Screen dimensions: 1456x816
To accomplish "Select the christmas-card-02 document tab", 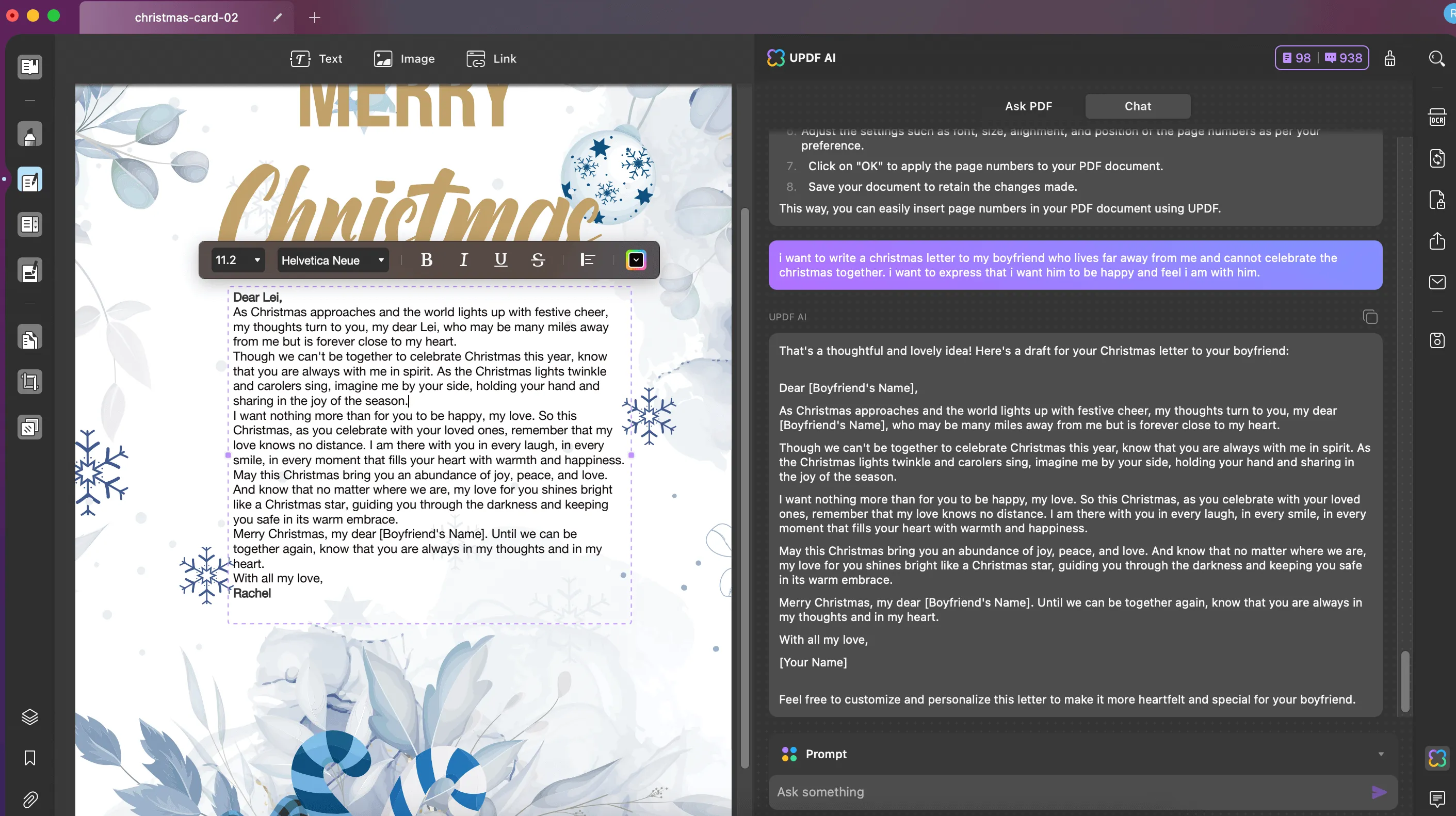I will pyautogui.click(x=186, y=18).
